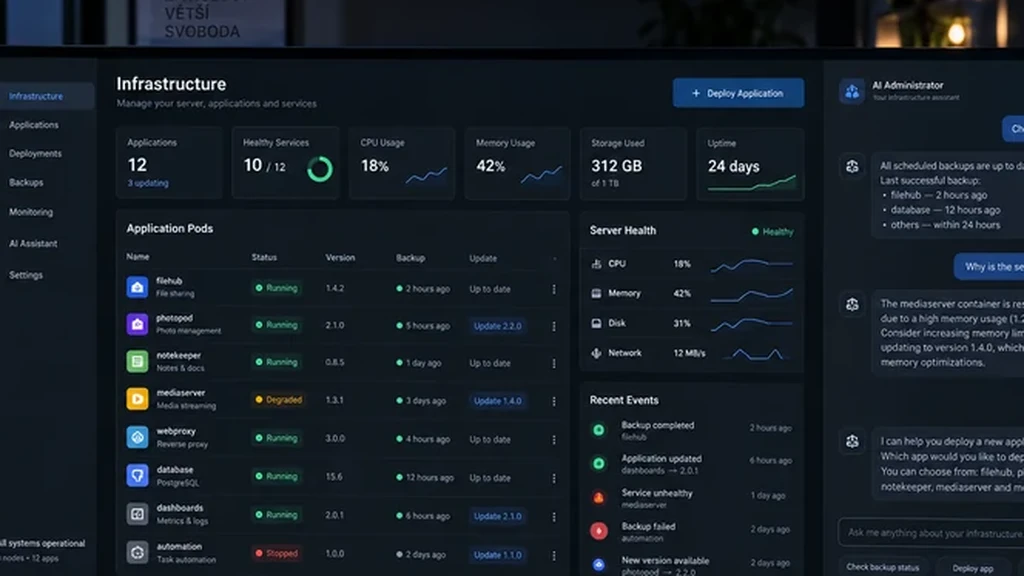Click Update 1.4.0 for mediaserver
The image size is (1024, 576).
(498, 401)
